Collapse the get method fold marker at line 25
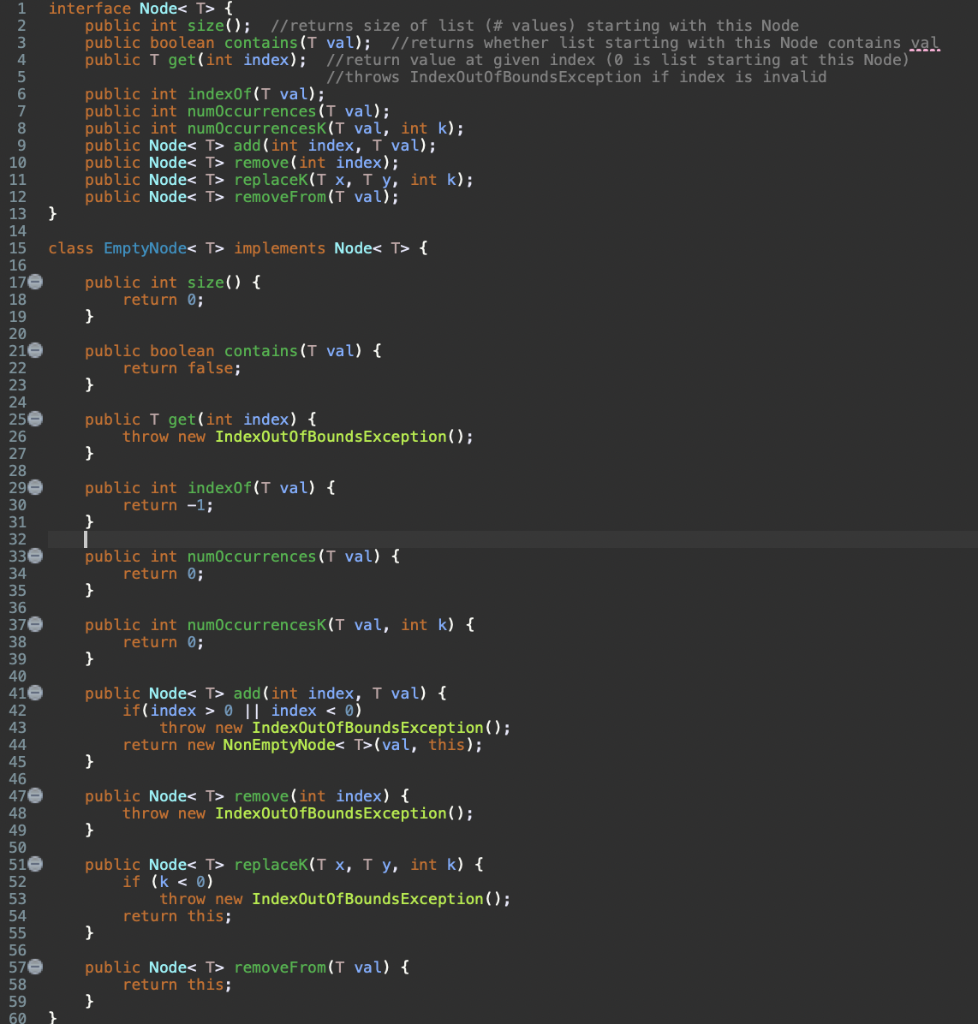Image resolution: width=978 pixels, height=1024 pixels. 35,419
